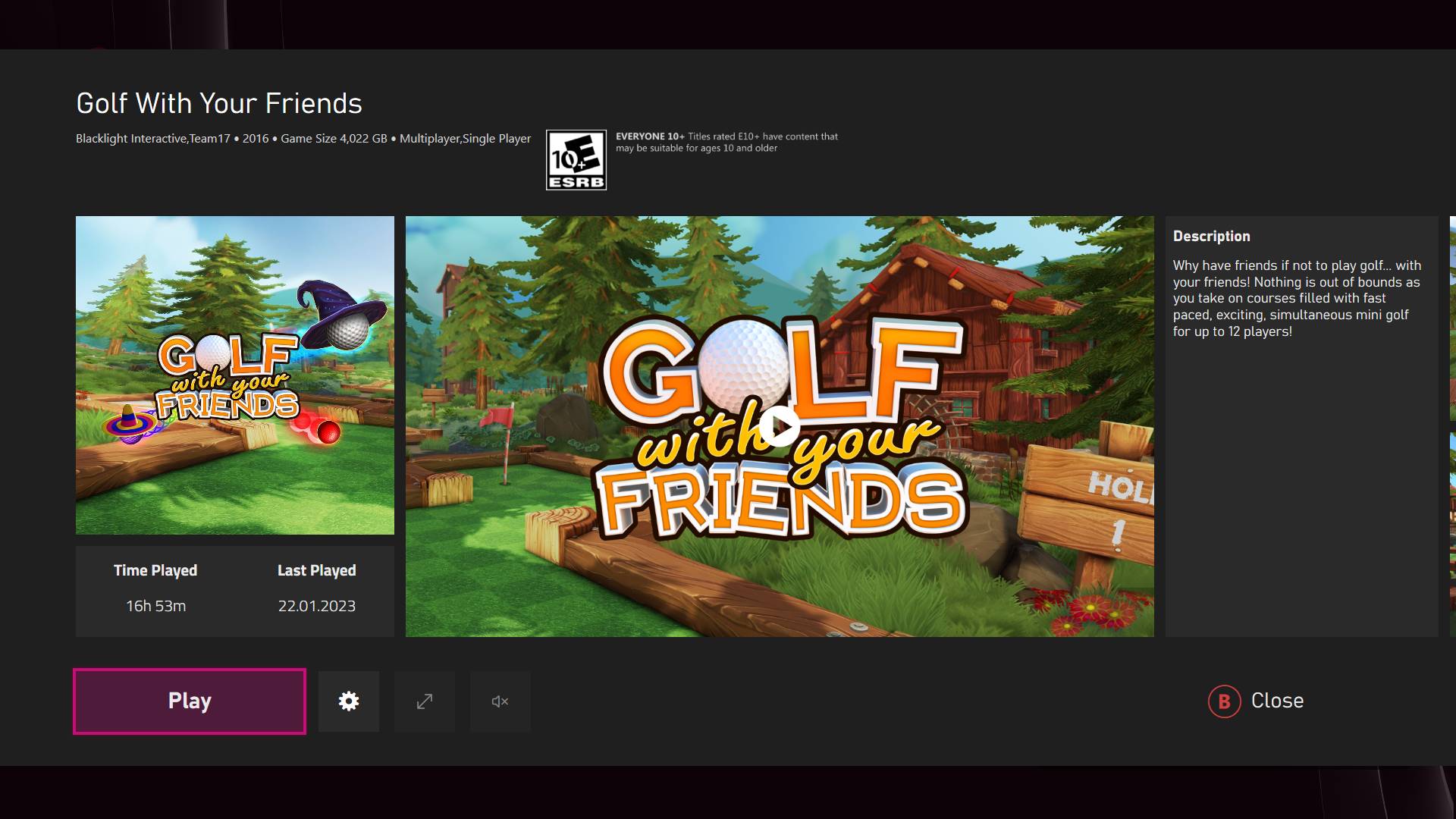Start trailer with center play icon
The height and width of the screenshot is (819, 1456).
(x=780, y=426)
